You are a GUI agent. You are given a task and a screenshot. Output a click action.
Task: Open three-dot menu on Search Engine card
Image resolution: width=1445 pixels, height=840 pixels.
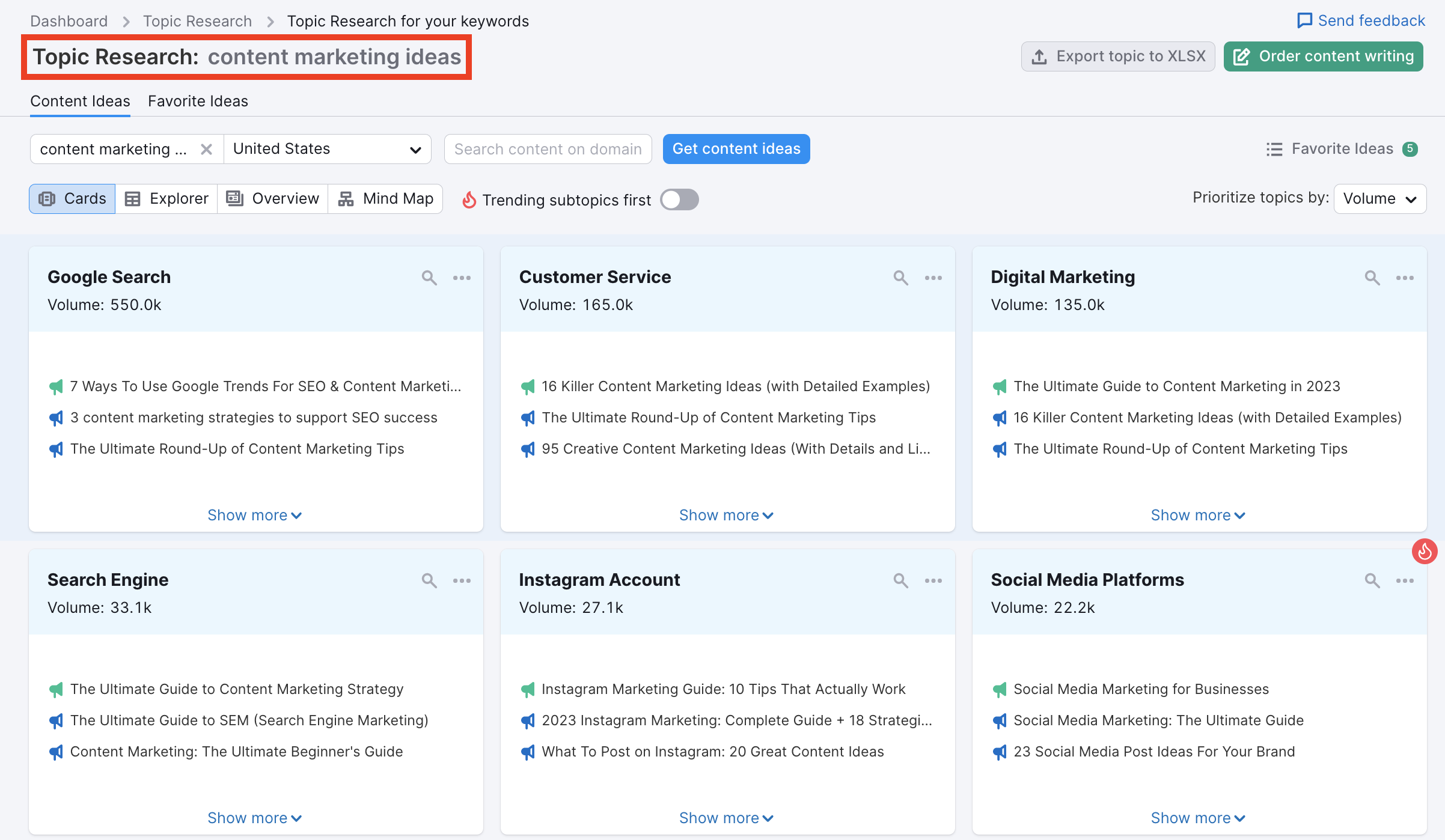pyautogui.click(x=462, y=580)
